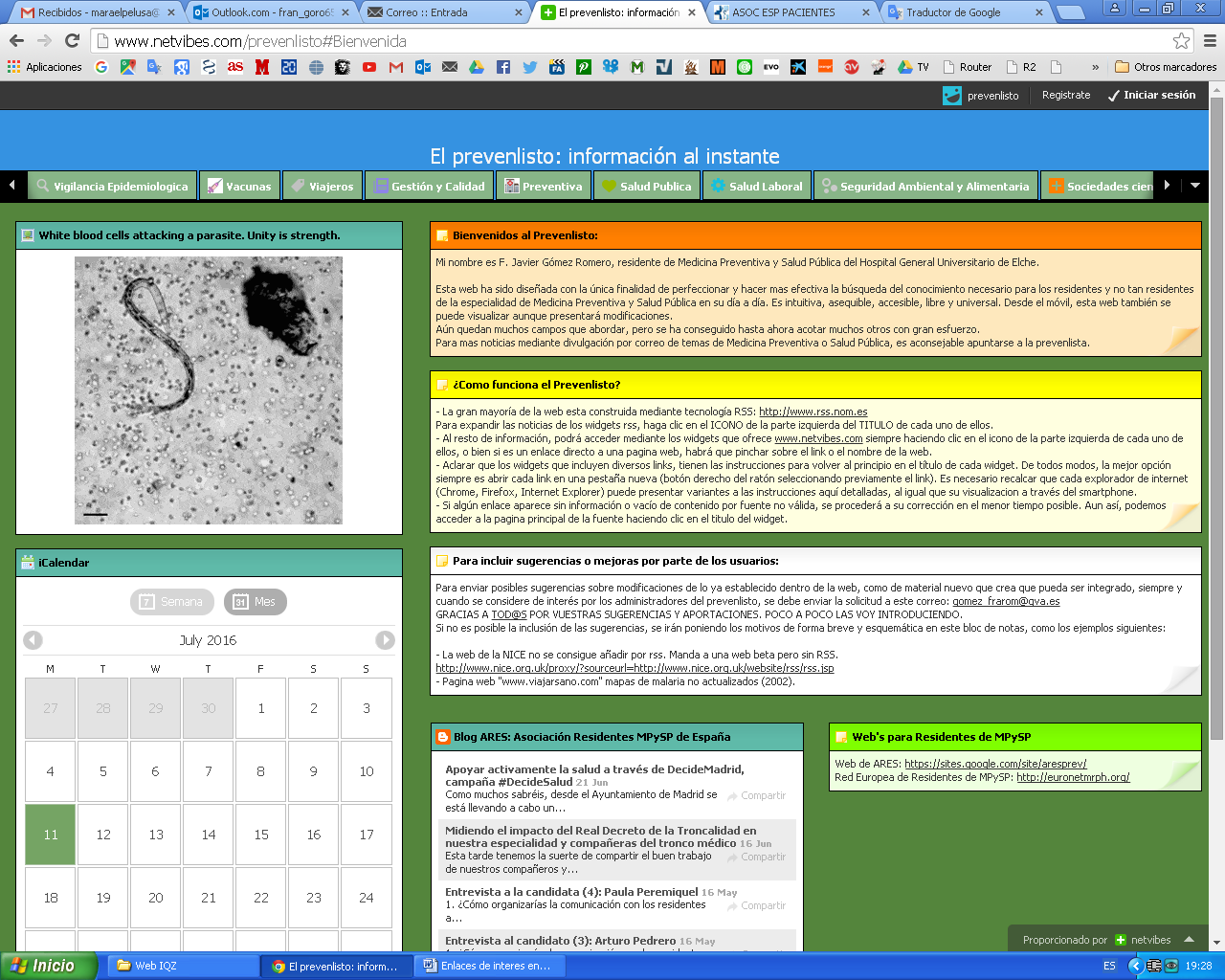Go to next month in iCalendar
Screen dimensions: 1225x980
(385, 640)
